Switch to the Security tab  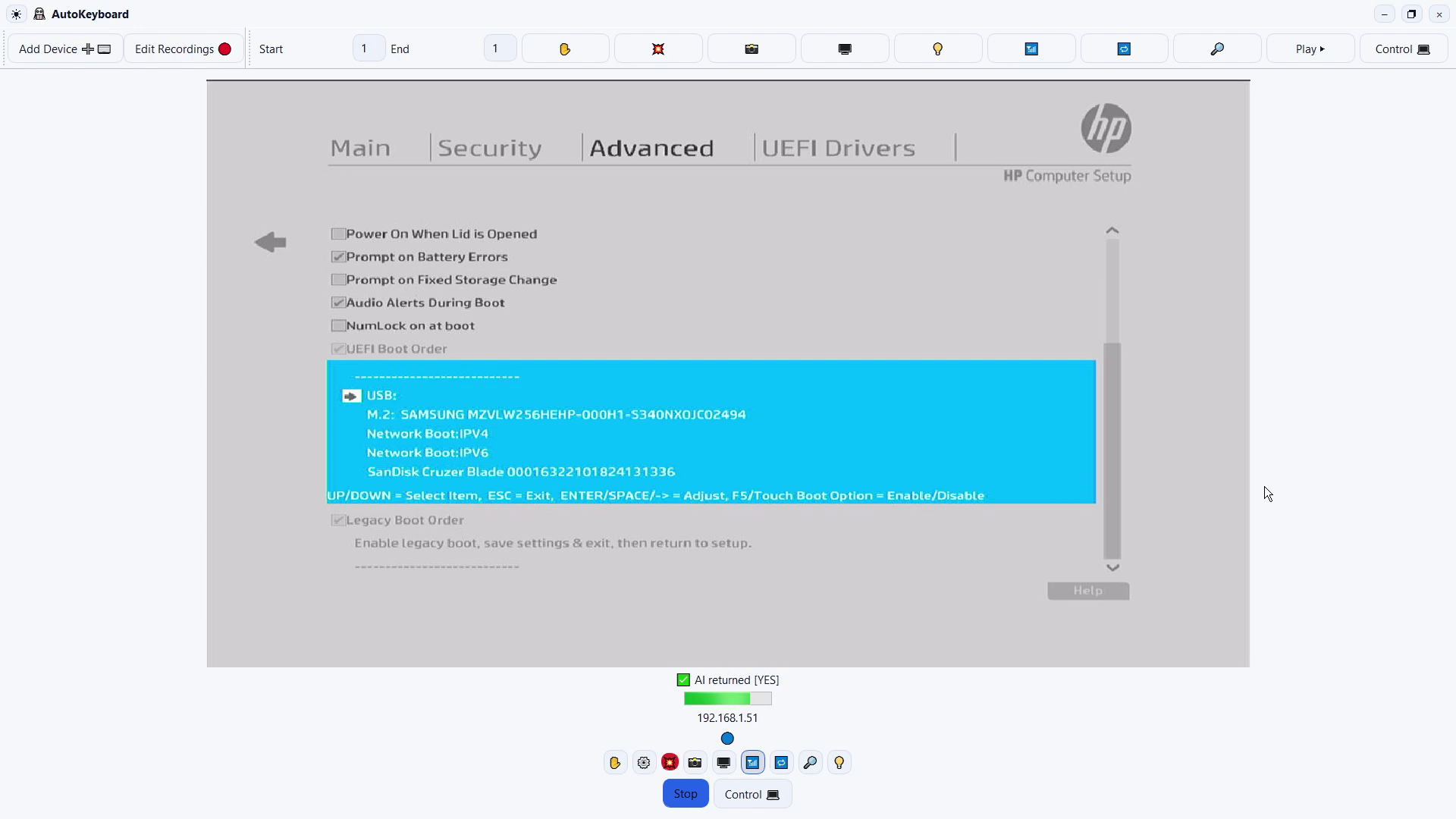489,148
